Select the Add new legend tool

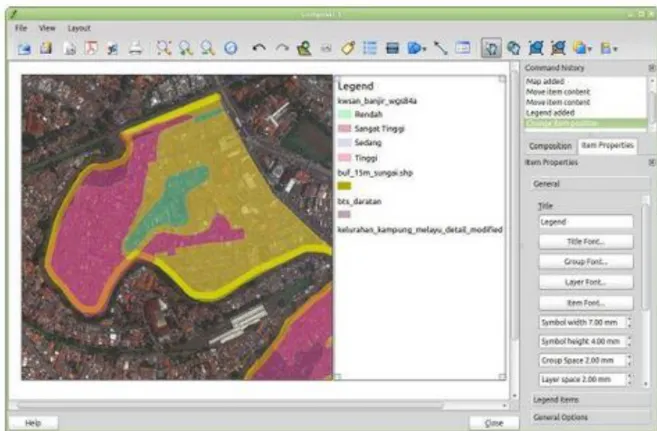pyautogui.click(x=370, y=48)
